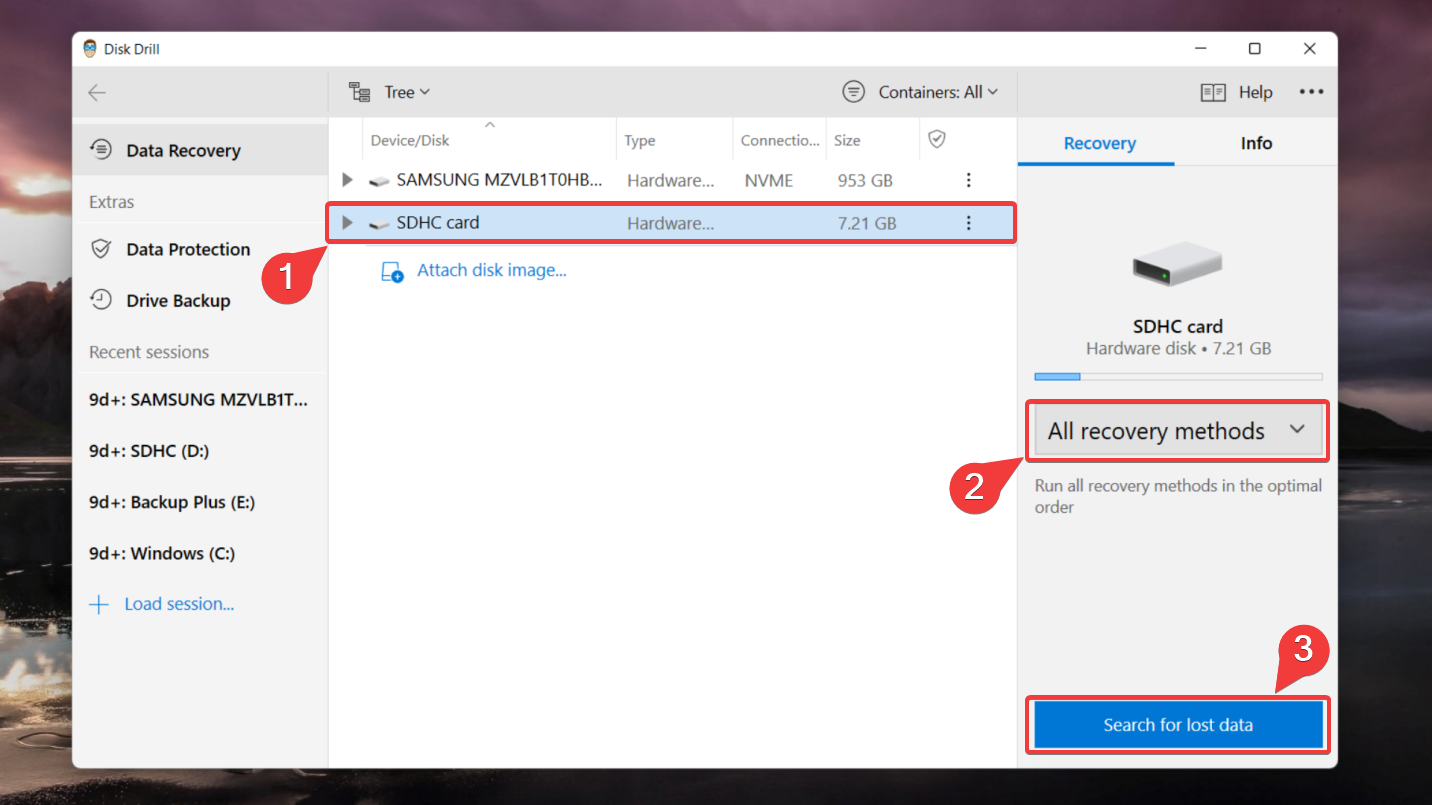Maximize the Disk Drill window
This screenshot has height=805, width=1432.
click(x=1254, y=49)
